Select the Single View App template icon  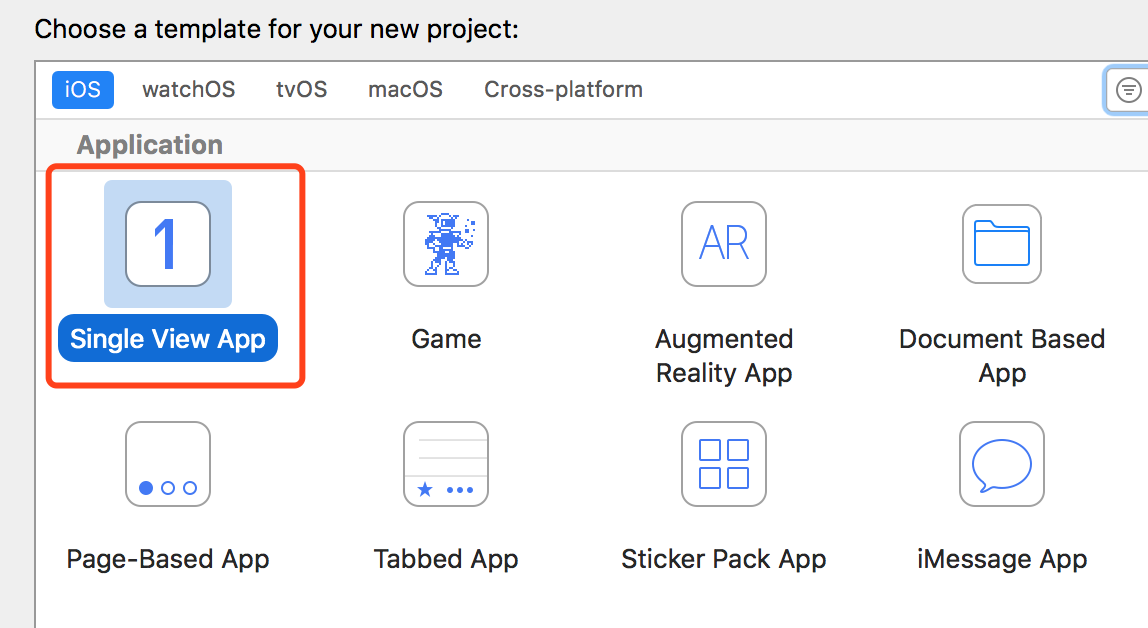pos(168,244)
